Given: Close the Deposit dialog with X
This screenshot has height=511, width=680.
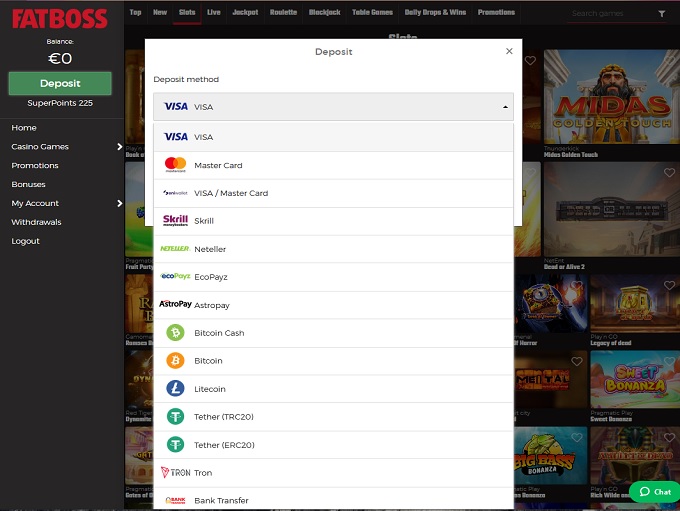Looking at the screenshot, I should [x=509, y=51].
